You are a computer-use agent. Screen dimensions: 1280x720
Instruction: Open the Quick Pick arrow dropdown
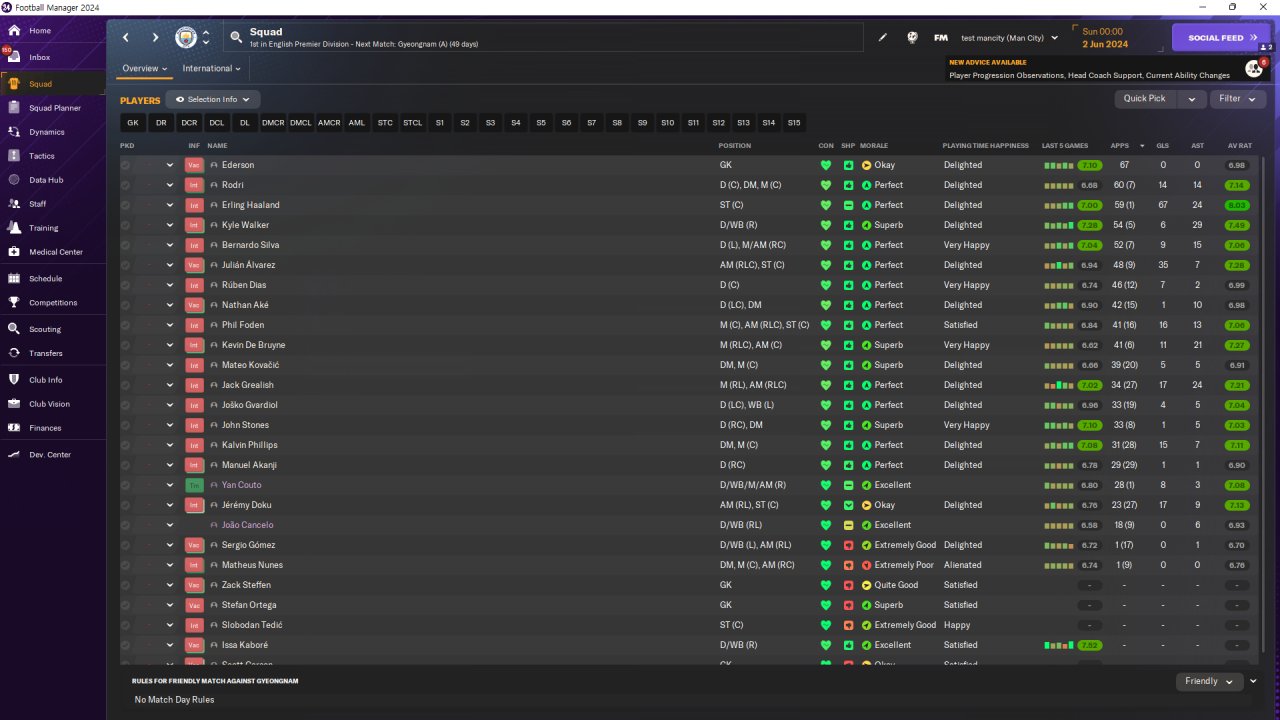pyautogui.click(x=1191, y=99)
